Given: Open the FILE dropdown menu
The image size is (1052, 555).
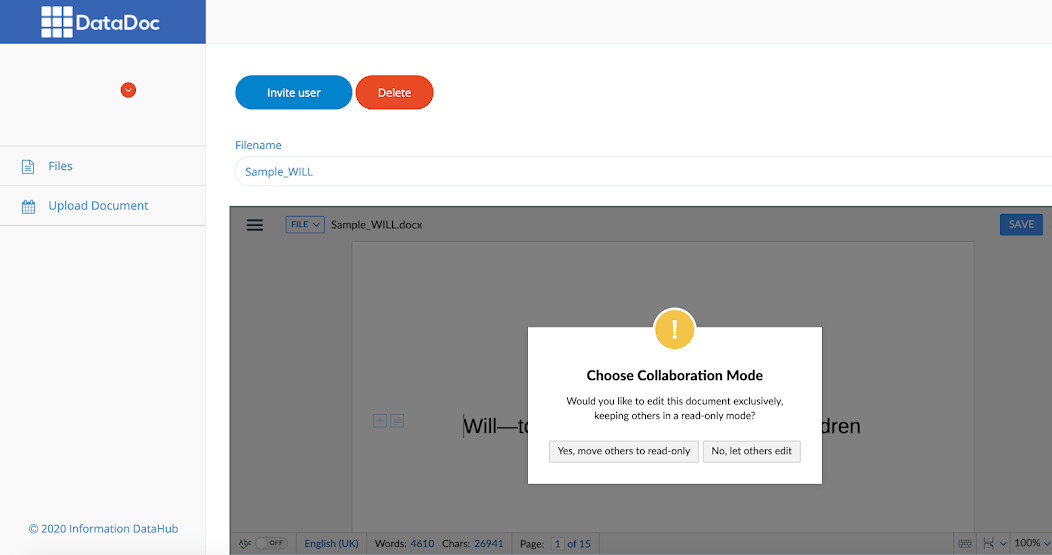Looking at the screenshot, I should (305, 225).
